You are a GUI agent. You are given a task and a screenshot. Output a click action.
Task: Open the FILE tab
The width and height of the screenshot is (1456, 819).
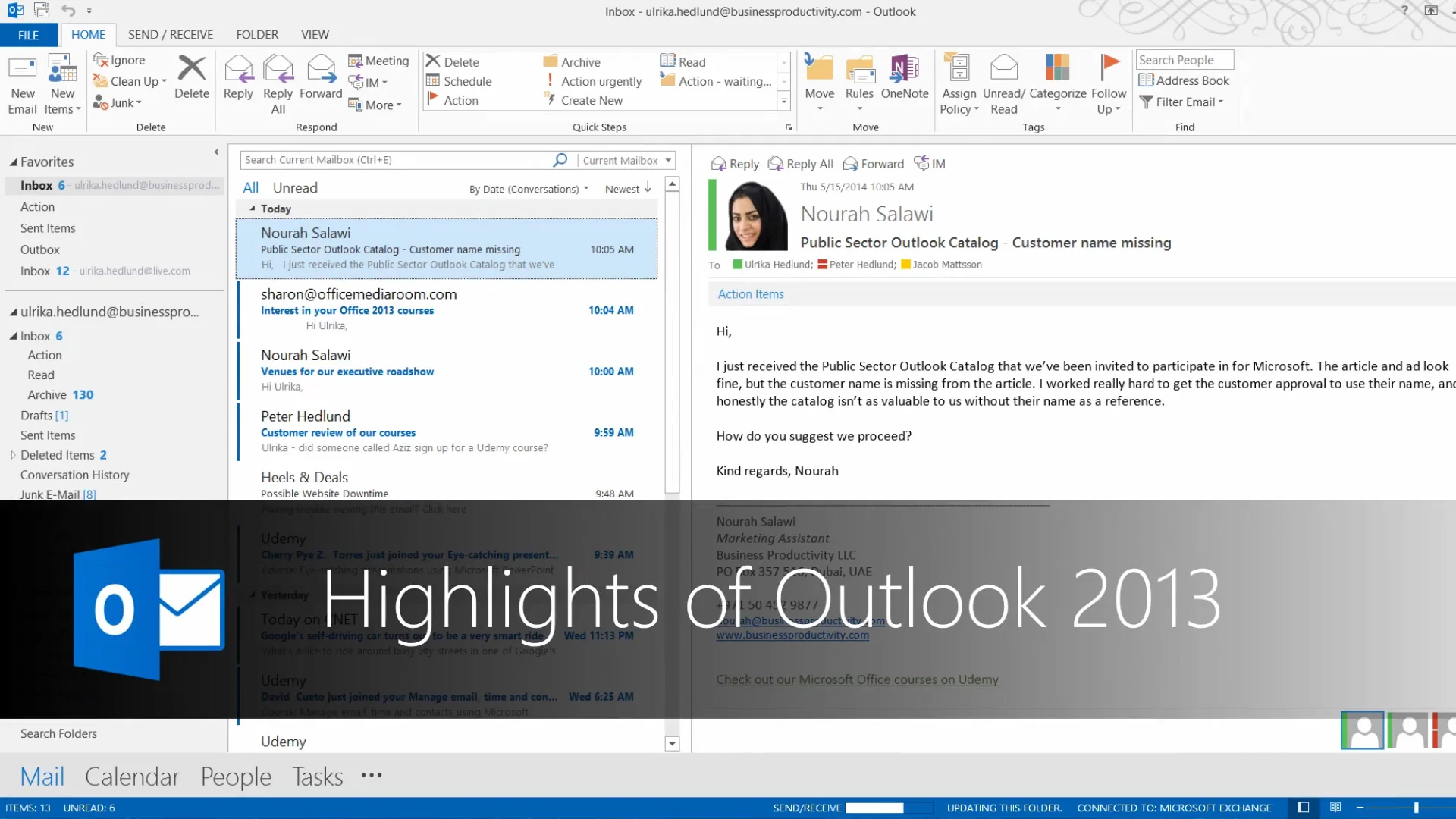(28, 35)
